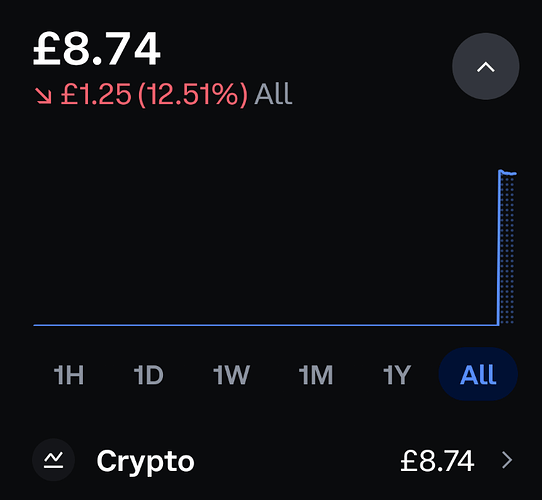Open the Crypto holdings row
The width and height of the screenshot is (542, 500).
pyautogui.click(x=271, y=460)
